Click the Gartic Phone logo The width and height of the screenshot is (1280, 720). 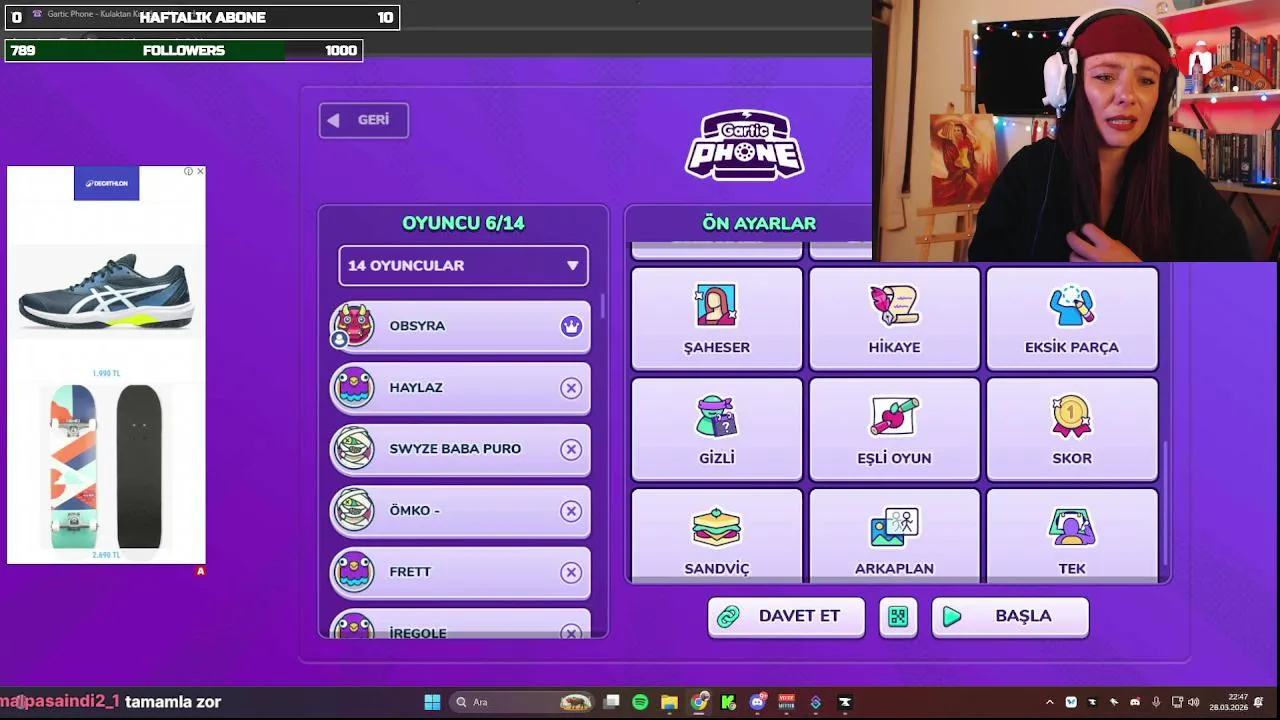tap(745, 145)
